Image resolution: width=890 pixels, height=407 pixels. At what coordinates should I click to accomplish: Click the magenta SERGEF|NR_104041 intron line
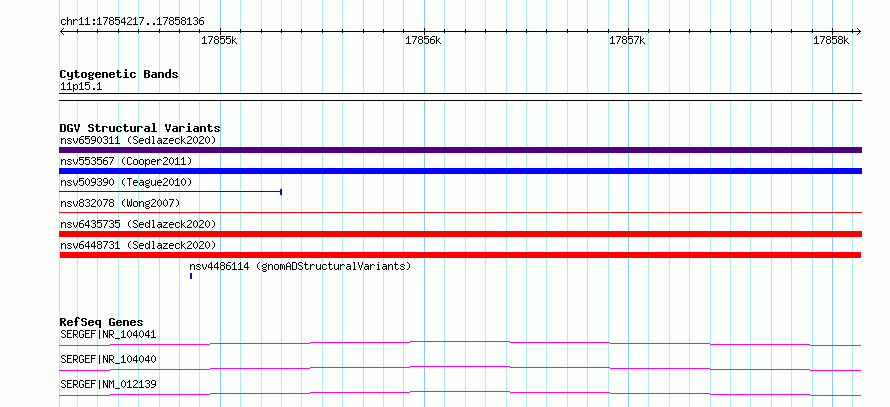pyautogui.click(x=460, y=343)
